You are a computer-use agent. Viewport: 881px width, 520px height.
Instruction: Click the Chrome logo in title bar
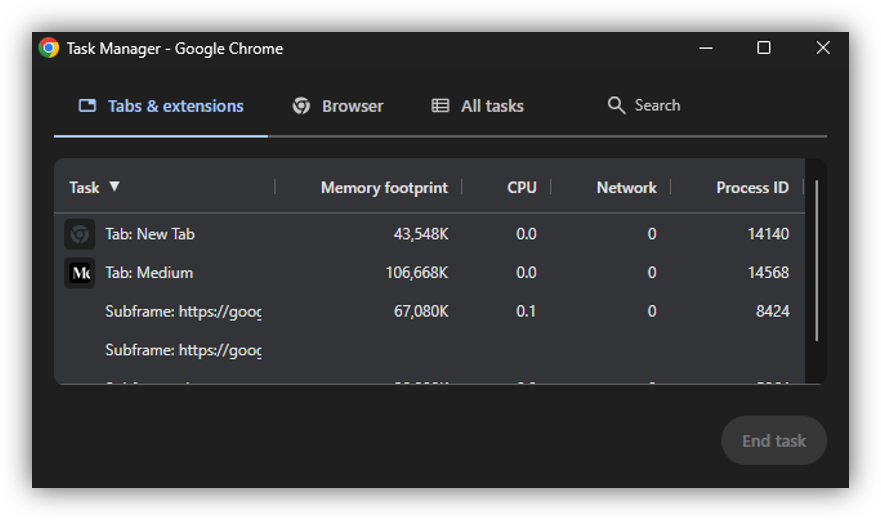click(x=49, y=48)
